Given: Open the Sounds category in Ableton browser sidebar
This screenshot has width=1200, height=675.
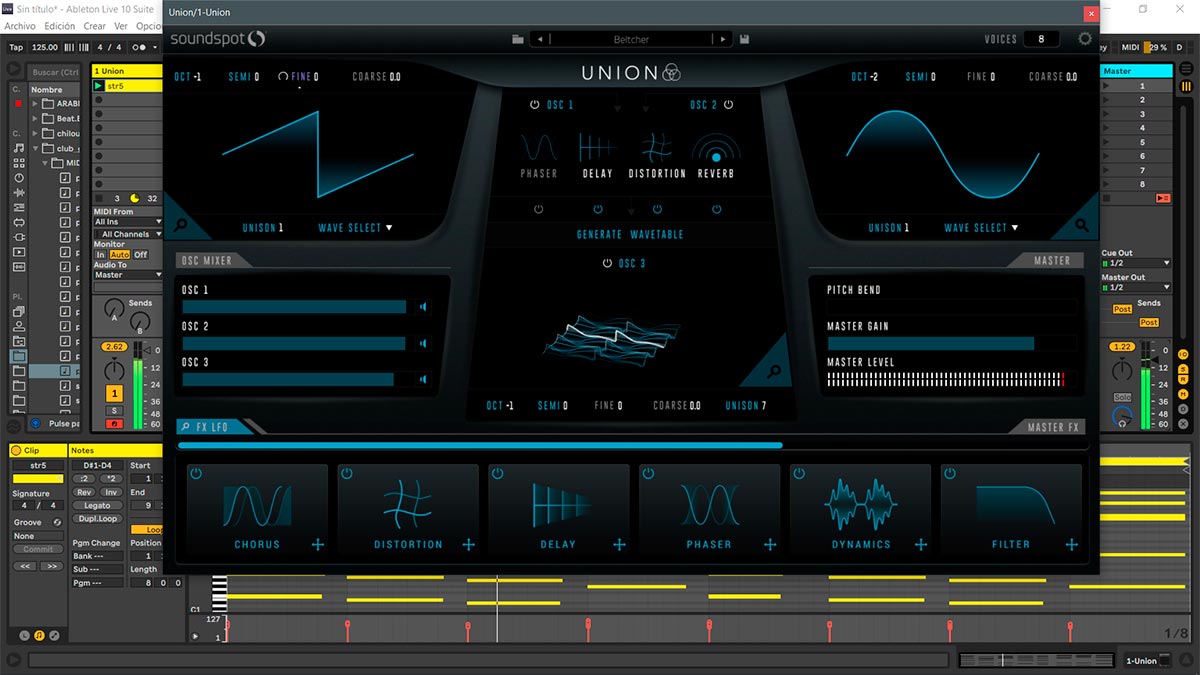Looking at the screenshot, I should pyautogui.click(x=19, y=148).
